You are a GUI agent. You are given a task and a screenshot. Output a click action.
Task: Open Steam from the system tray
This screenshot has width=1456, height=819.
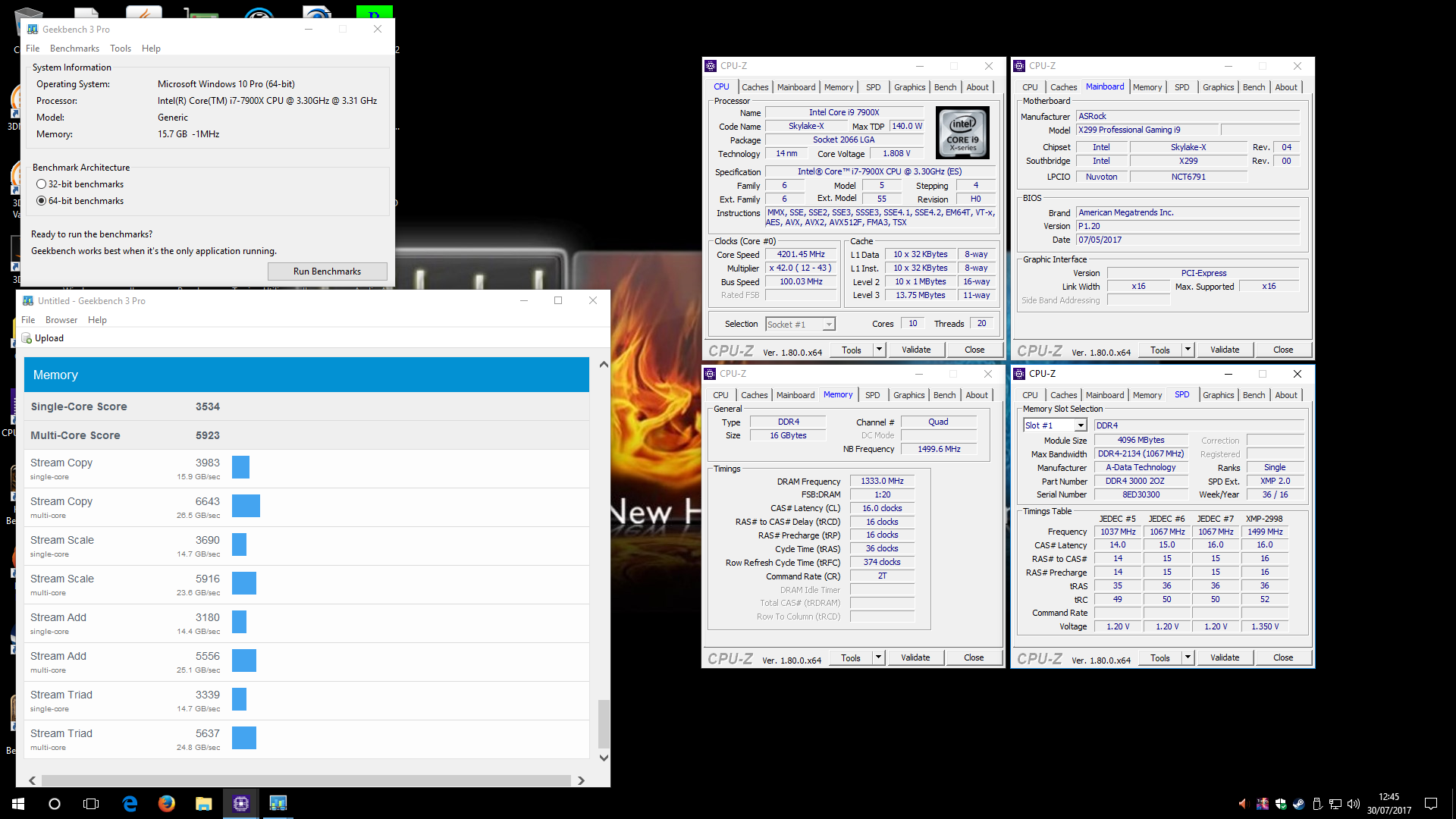pyautogui.click(x=1299, y=804)
